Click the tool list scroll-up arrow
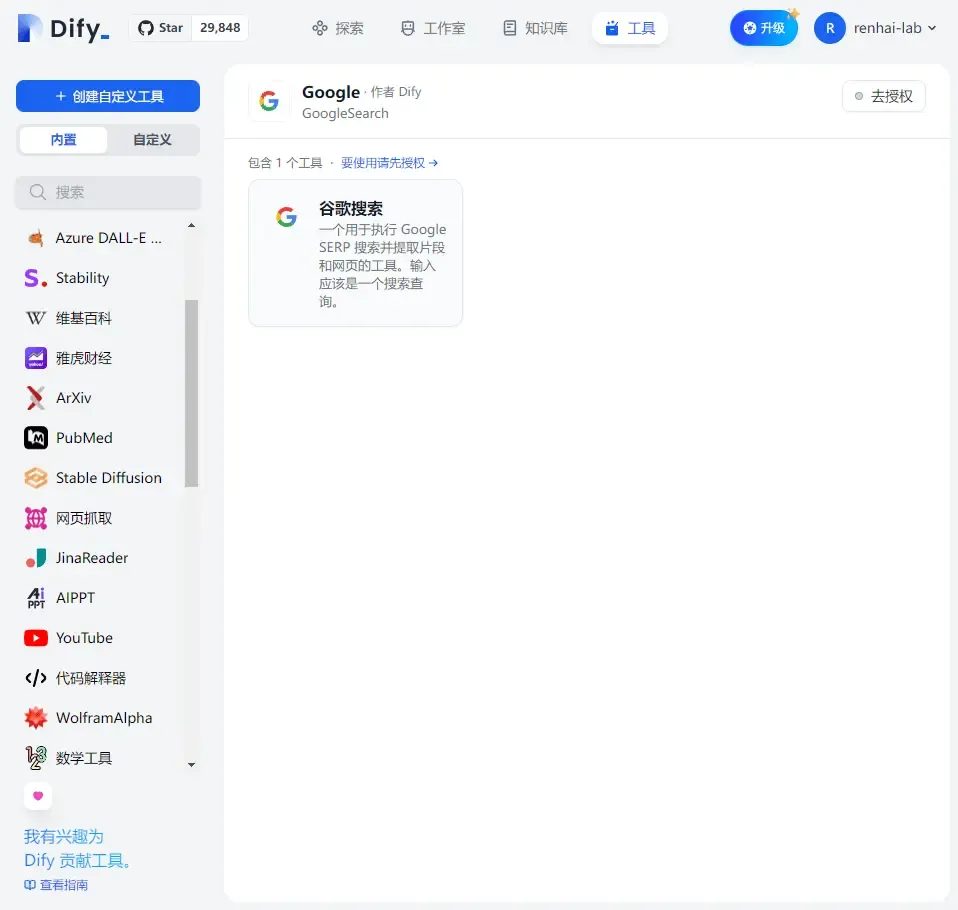 click(x=191, y=226)
